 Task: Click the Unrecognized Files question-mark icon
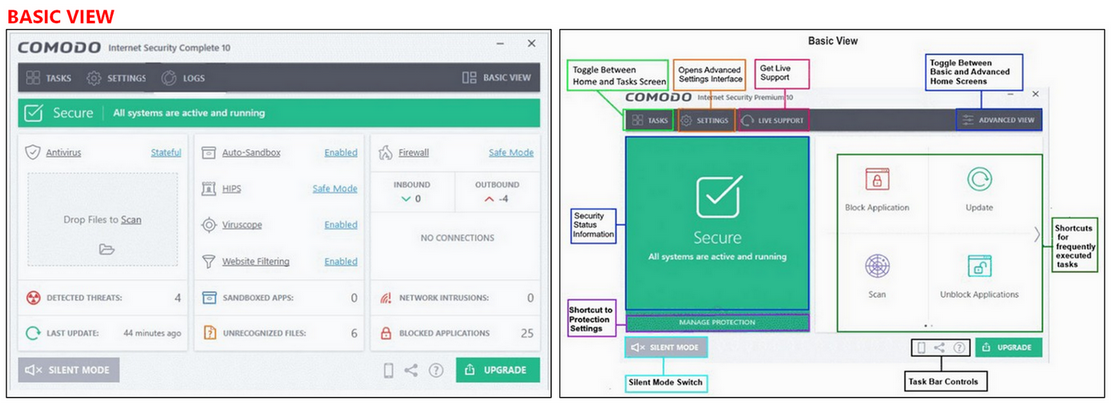click(209, 333)
